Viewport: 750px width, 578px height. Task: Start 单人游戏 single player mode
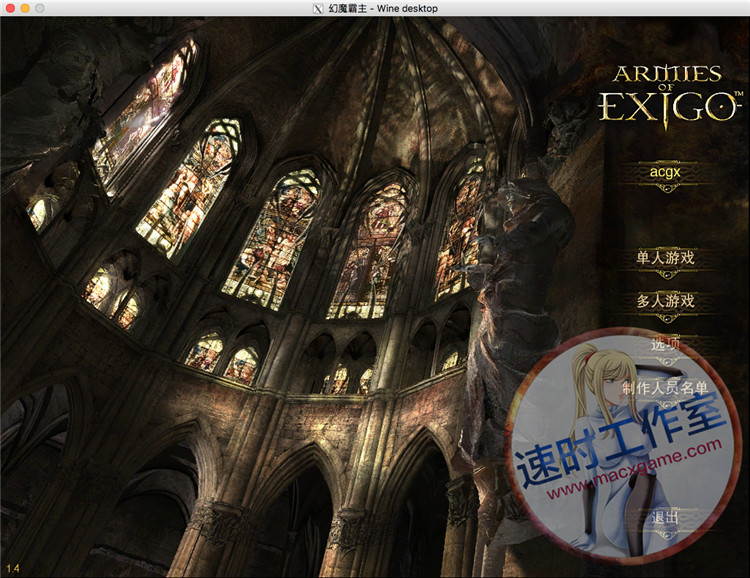tap(665, 258)
